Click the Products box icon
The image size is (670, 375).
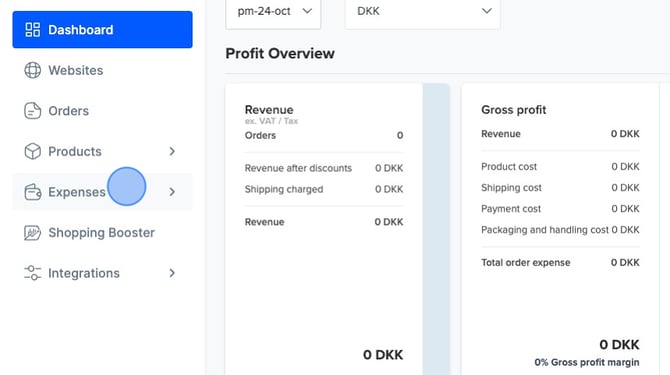32,151
